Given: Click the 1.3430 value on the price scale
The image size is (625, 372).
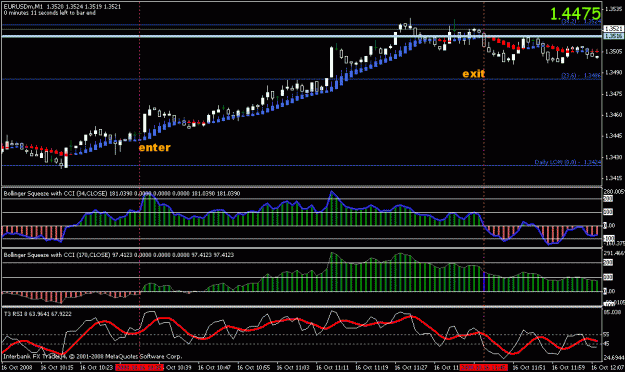Looking at the screenshot, I should click(x=614, y=157).
